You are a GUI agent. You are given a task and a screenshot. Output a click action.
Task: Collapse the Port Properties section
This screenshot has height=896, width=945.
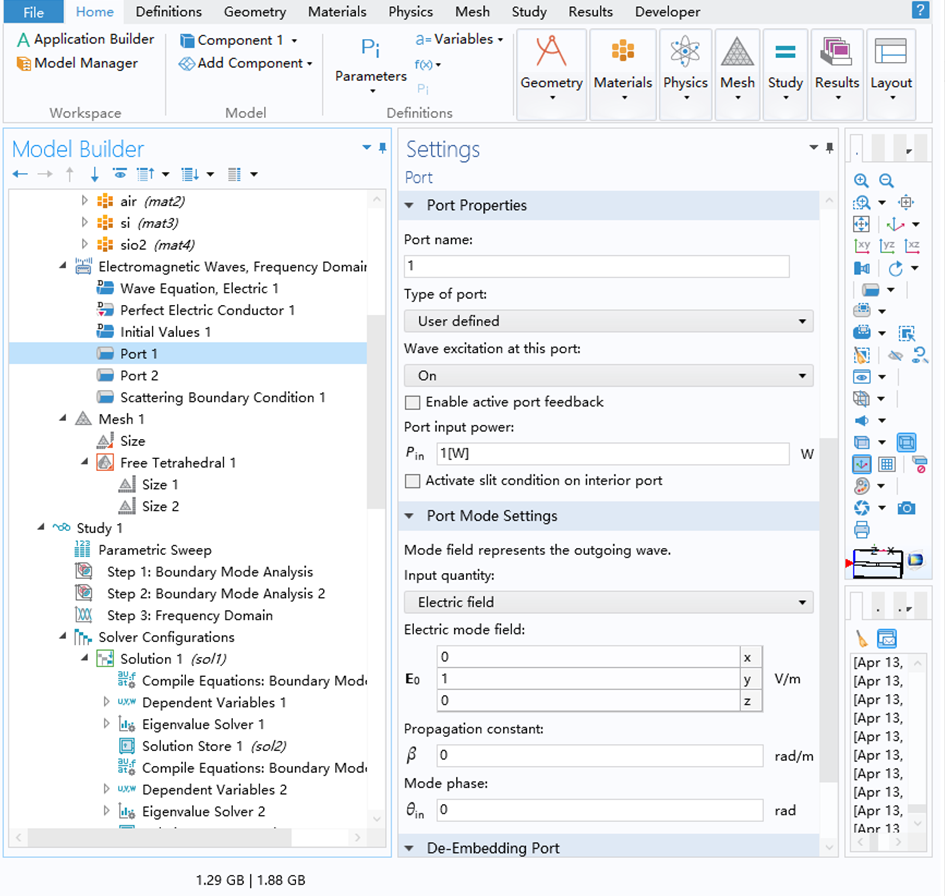(409, 206)
